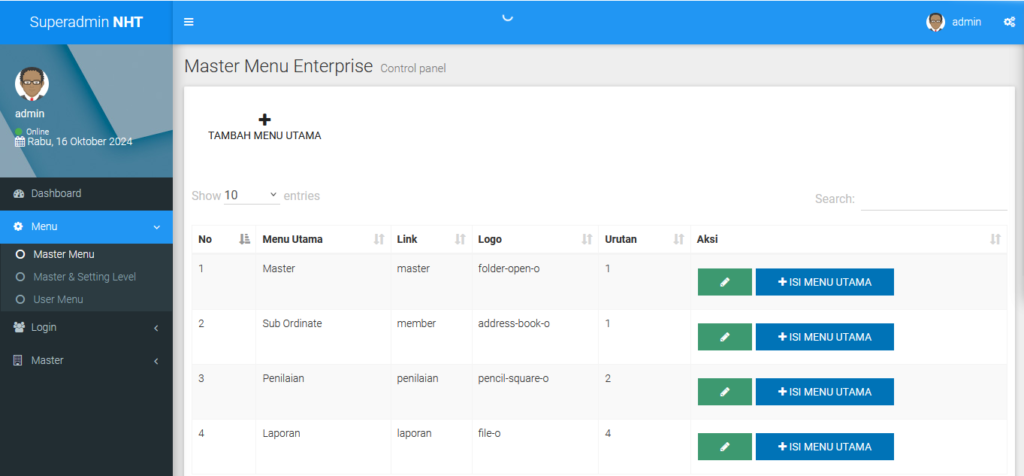The height and width of the screenshot is (476, 1024).
Task: Select User Menu submenu item
Action: 58,299
